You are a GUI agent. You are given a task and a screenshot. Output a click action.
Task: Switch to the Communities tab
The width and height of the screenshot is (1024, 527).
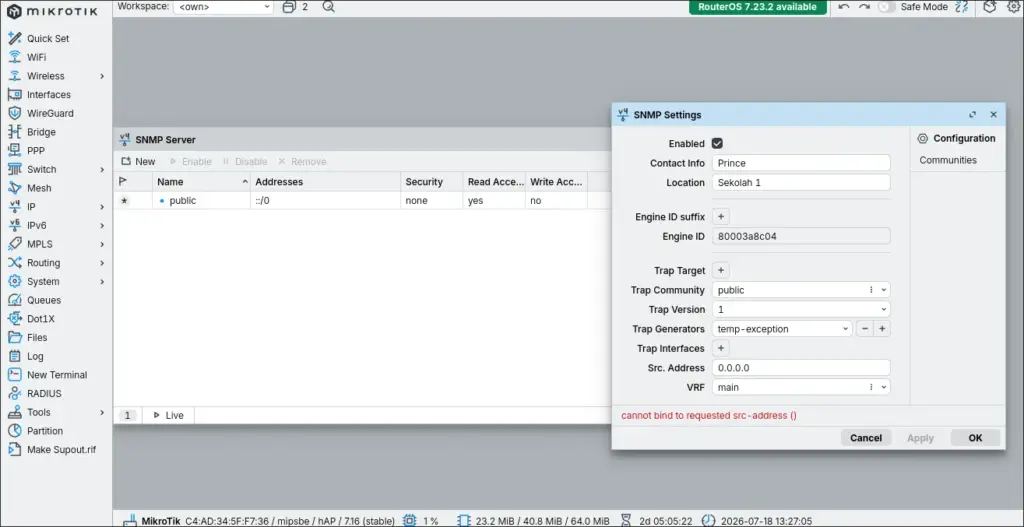[948, 160]
